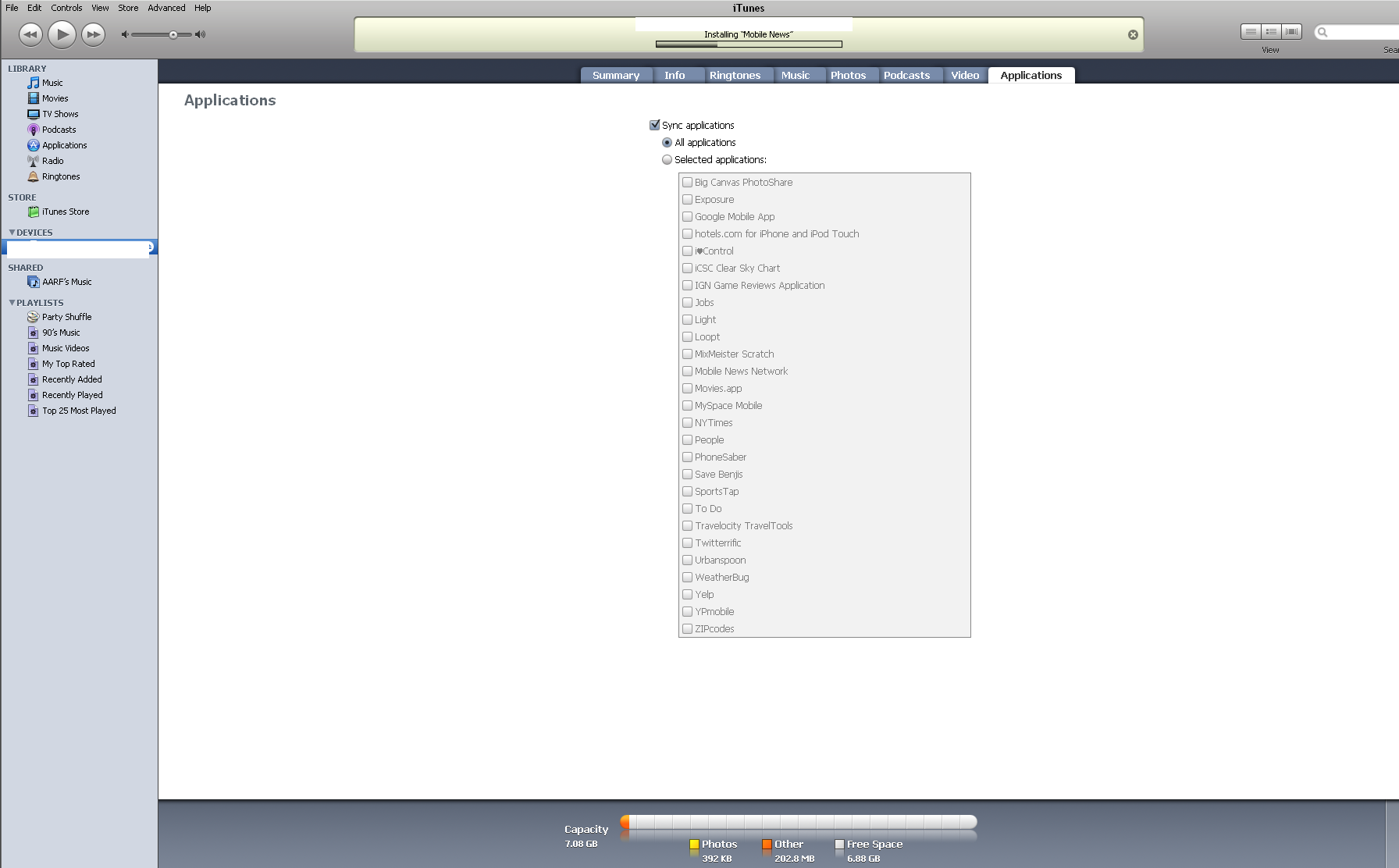Switch to the Ringtones tab
1399x868 pixels.
click(735, 75)
